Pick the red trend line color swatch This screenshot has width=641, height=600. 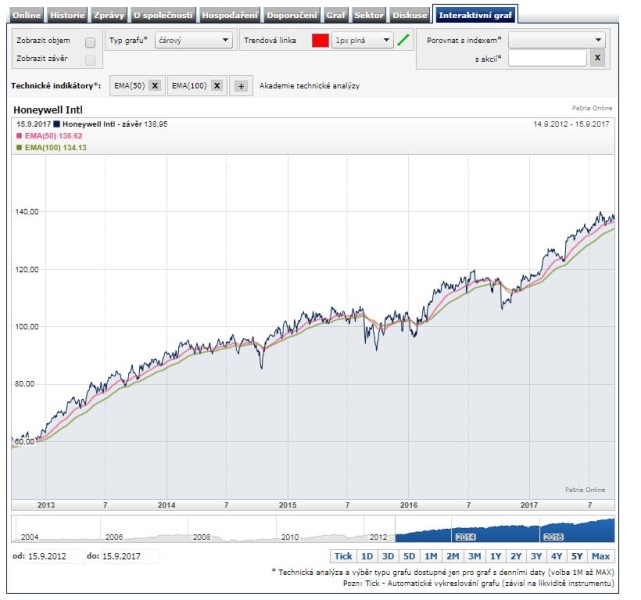tap(320, 41)
